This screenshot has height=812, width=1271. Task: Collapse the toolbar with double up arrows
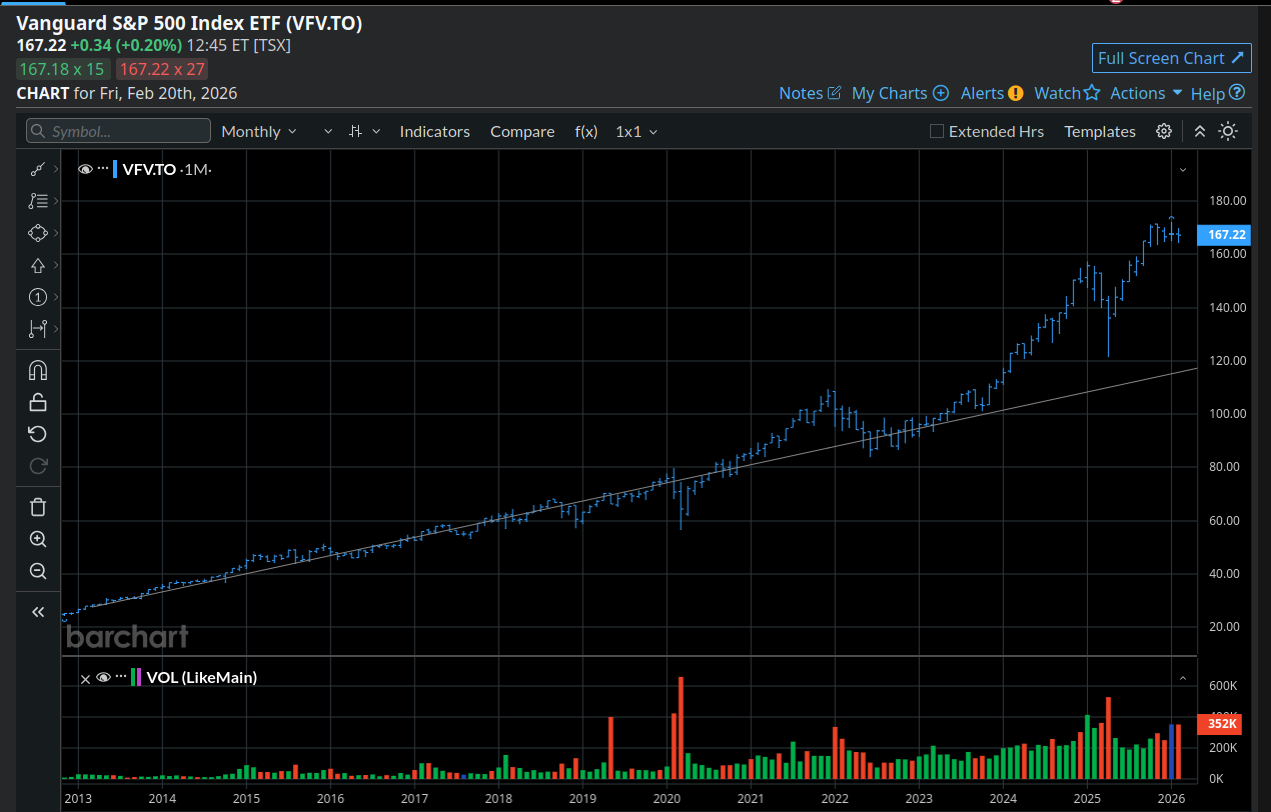[x=1200, y=131]
